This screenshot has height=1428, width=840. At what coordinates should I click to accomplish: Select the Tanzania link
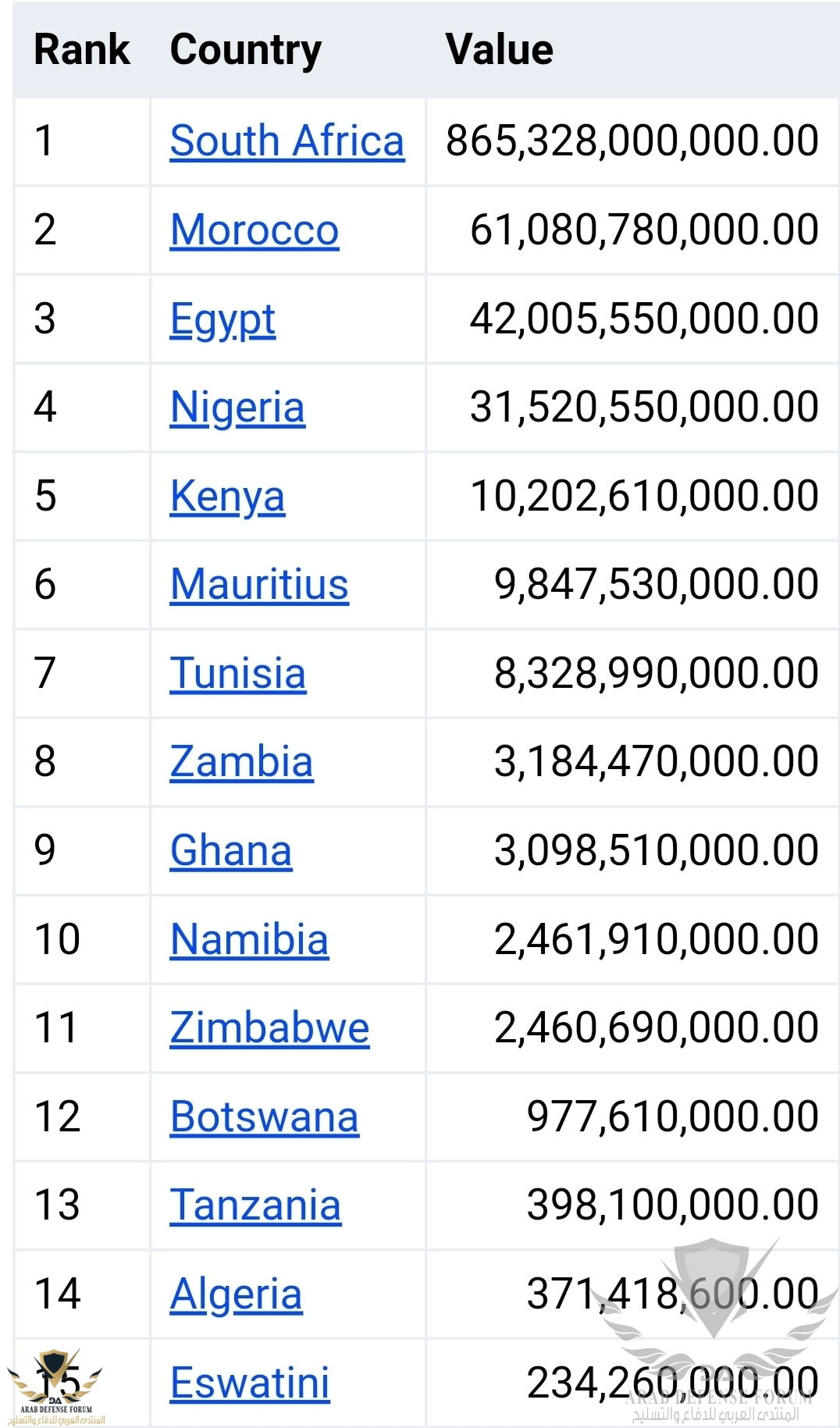pyautogui.click(x=255, y=1205)
